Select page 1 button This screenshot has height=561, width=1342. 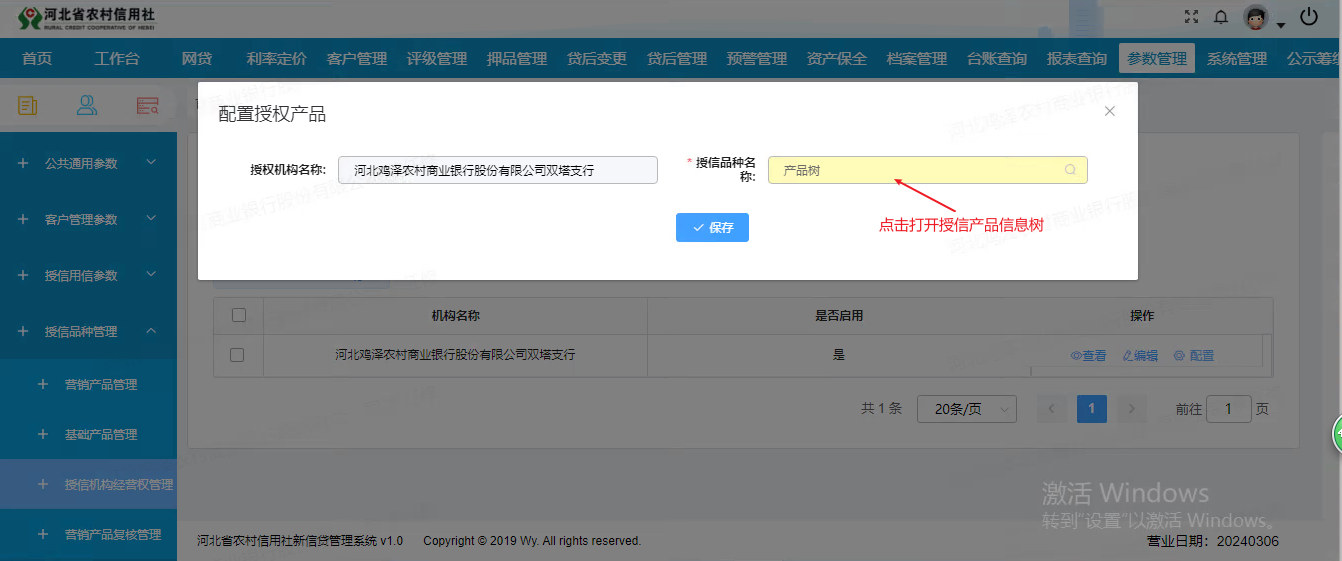(1092, 408)
